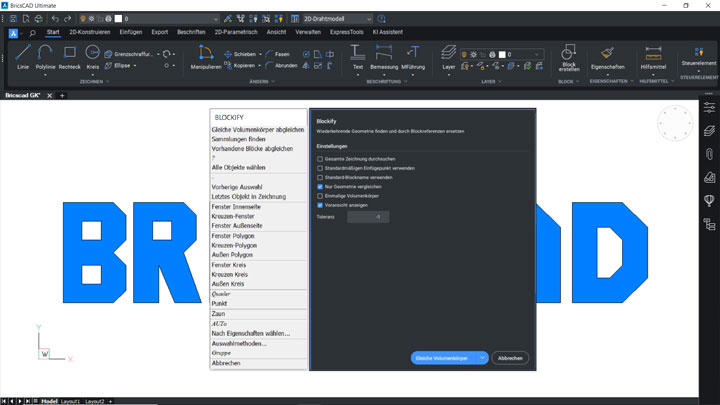Open the Manipulieren tool
Image resolution: width=720 pixels, height=405 pixels.
[x=206, y=56]
